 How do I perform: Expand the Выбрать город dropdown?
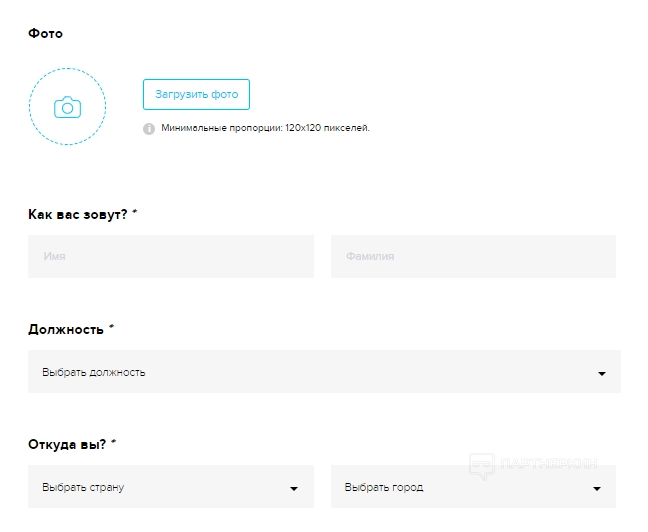(460, 488)
